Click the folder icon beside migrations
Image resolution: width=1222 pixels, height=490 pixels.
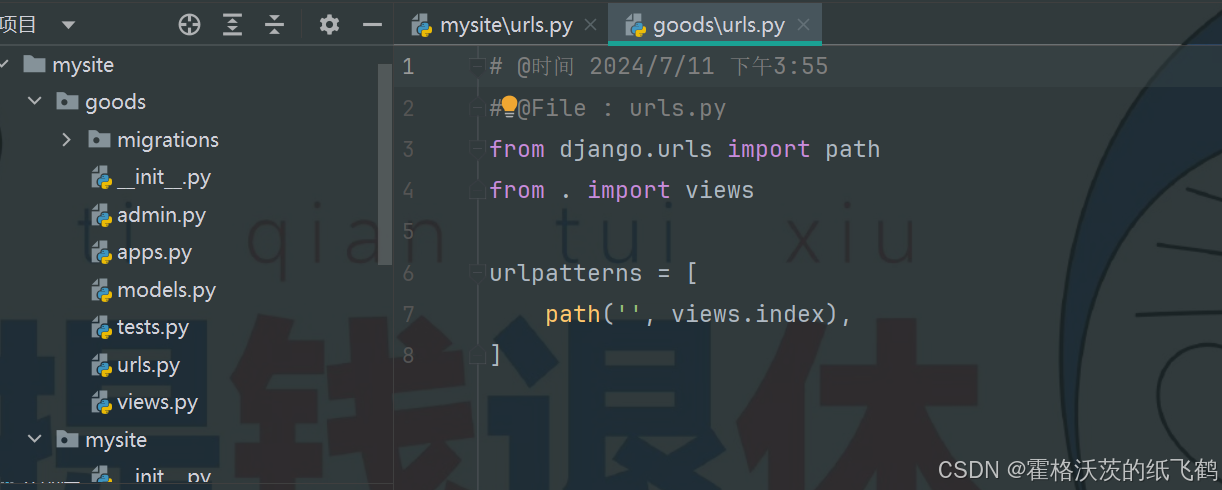(x=99, y=139)
